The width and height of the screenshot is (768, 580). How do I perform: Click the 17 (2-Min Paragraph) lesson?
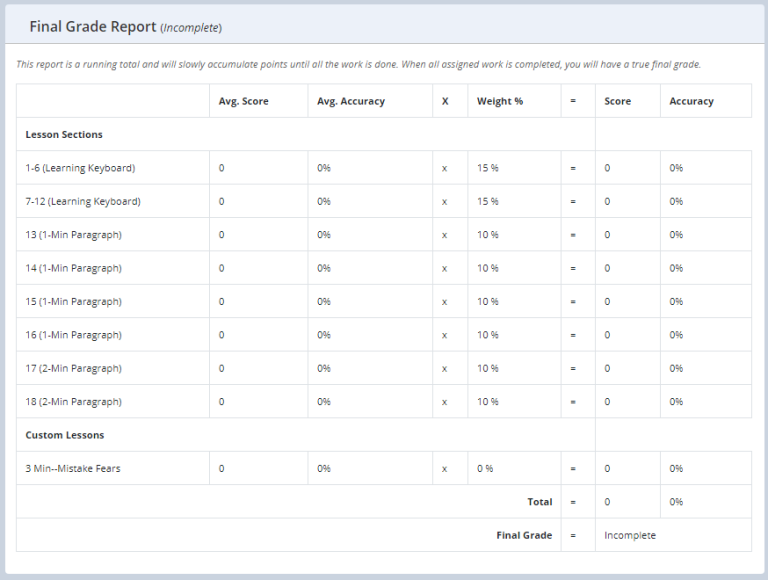pos(73,368)
